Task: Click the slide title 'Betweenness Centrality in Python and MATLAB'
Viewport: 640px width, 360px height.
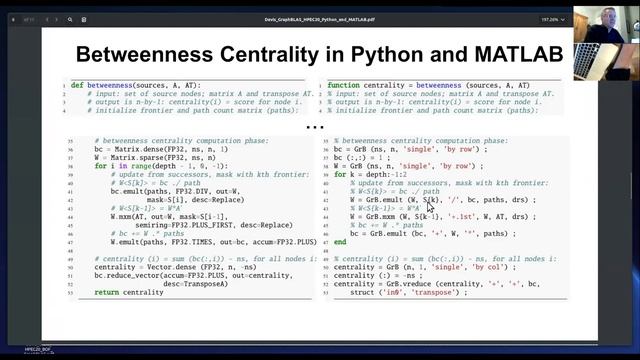Action: point(319,54)
